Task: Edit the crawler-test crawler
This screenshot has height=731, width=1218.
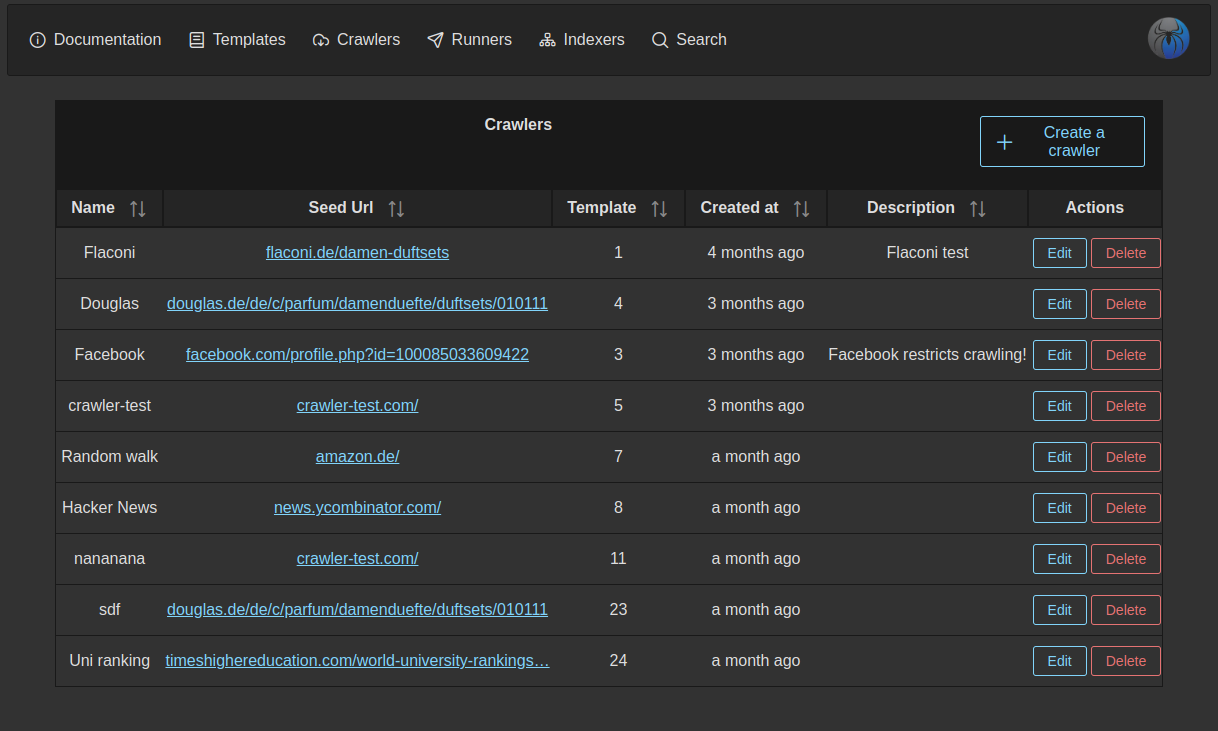Action: [1060, 406]
